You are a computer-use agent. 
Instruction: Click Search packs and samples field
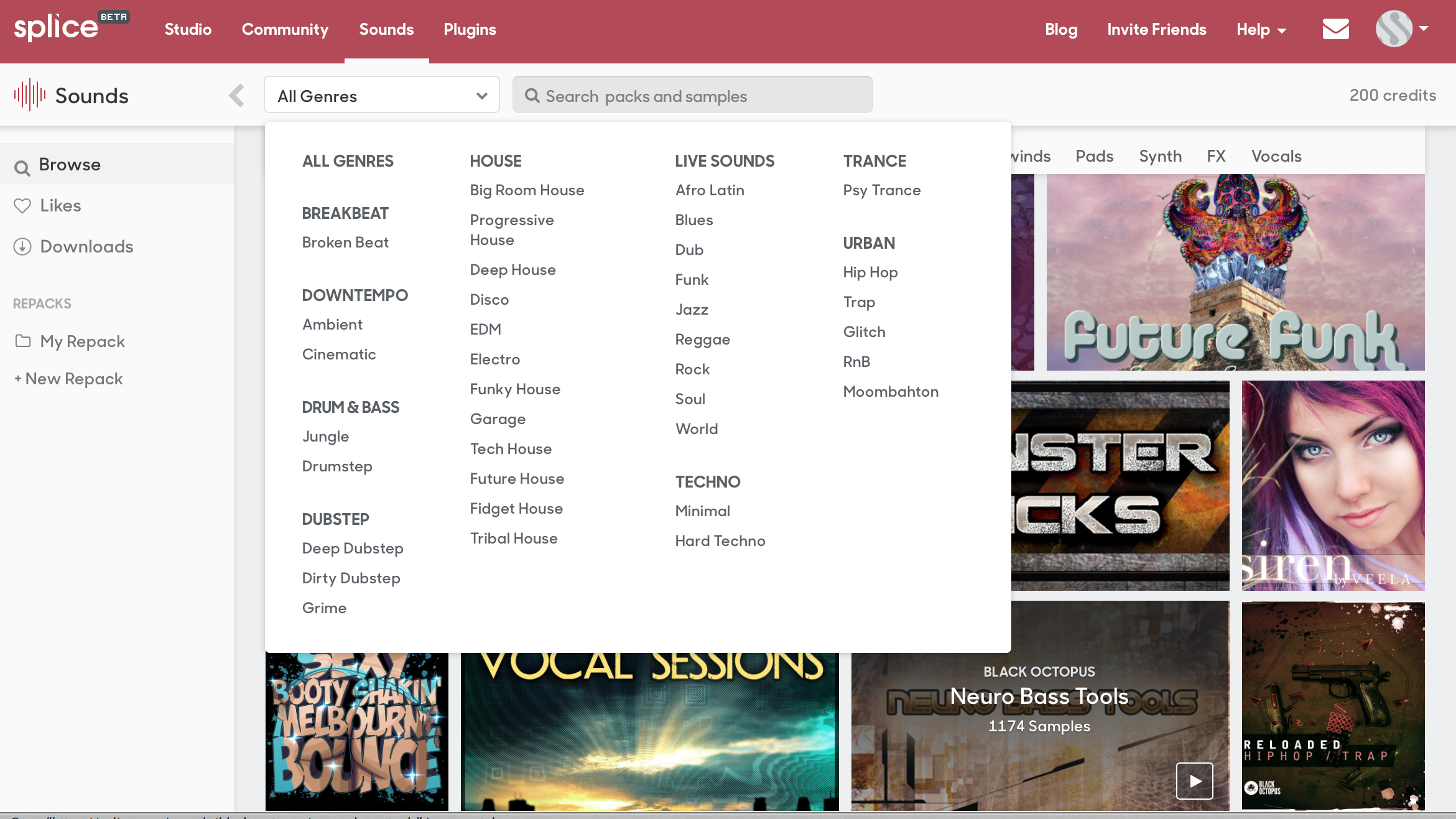click(692, 95)
